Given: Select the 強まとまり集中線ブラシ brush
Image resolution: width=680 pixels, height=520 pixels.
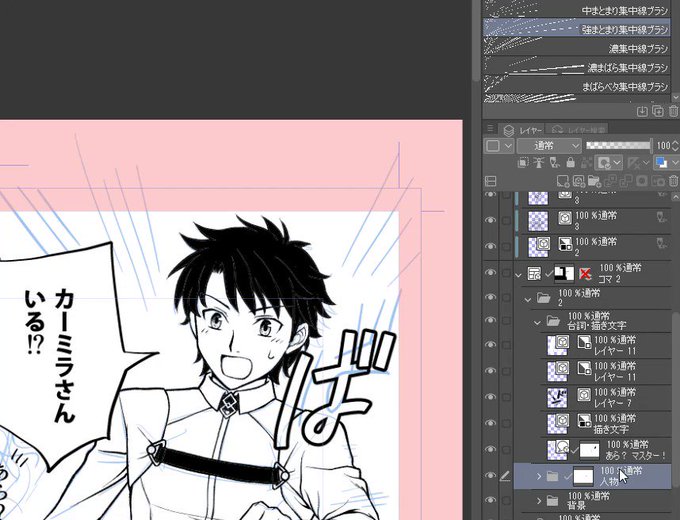Looking at the screenshot, I should tap(576, 29).
